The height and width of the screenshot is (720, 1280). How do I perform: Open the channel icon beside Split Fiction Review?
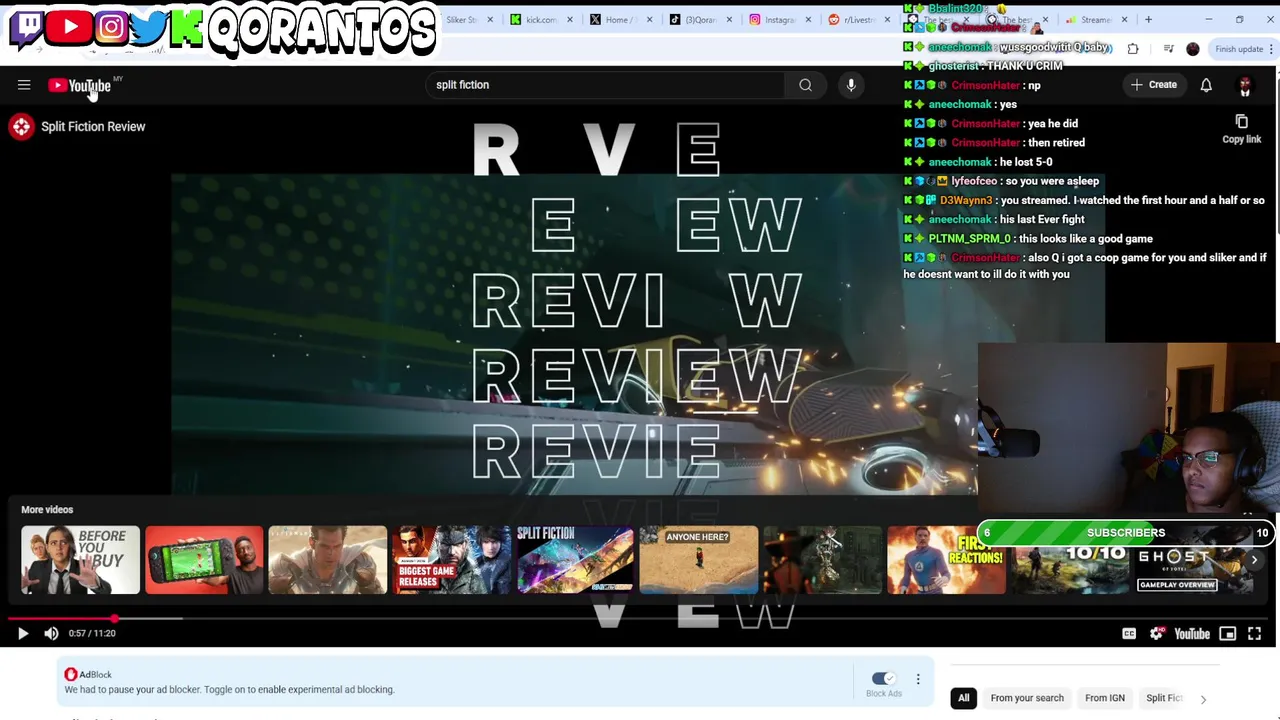[x=21, y=126]
